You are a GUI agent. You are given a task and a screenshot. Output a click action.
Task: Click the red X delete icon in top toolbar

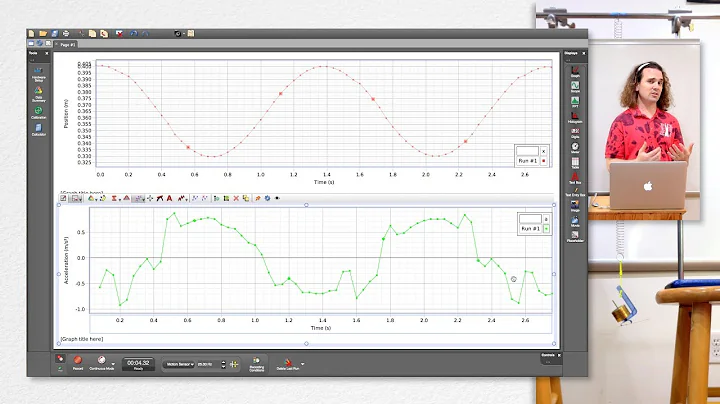click(x=119, y=34)
